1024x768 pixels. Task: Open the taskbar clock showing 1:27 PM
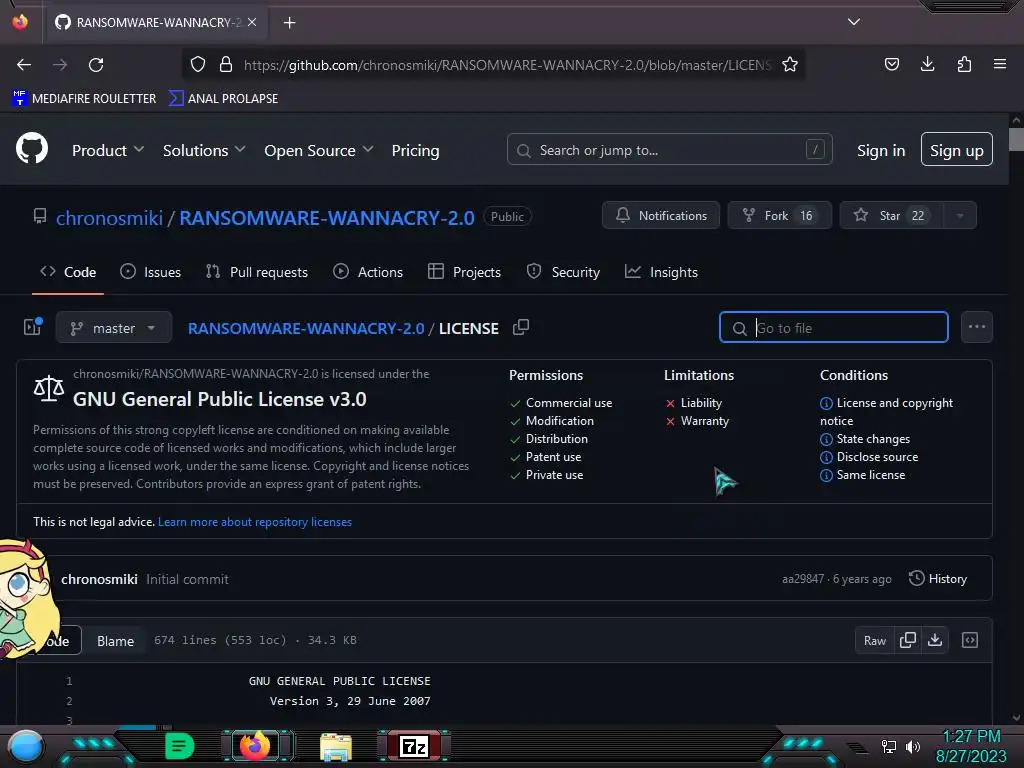971,746
